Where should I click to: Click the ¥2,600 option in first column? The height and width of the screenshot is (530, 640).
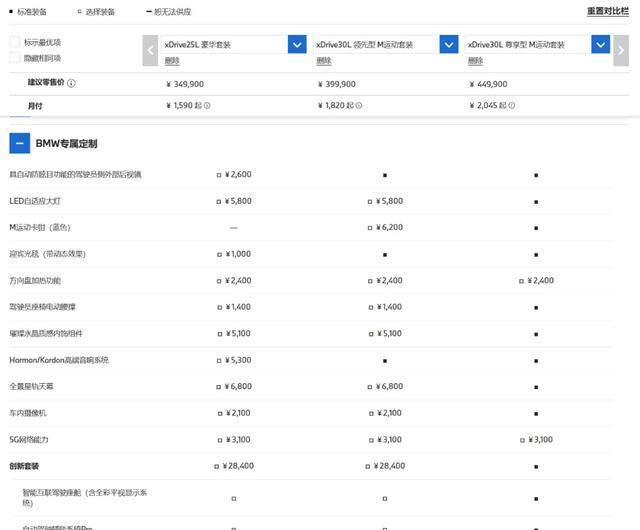(234, 174)
